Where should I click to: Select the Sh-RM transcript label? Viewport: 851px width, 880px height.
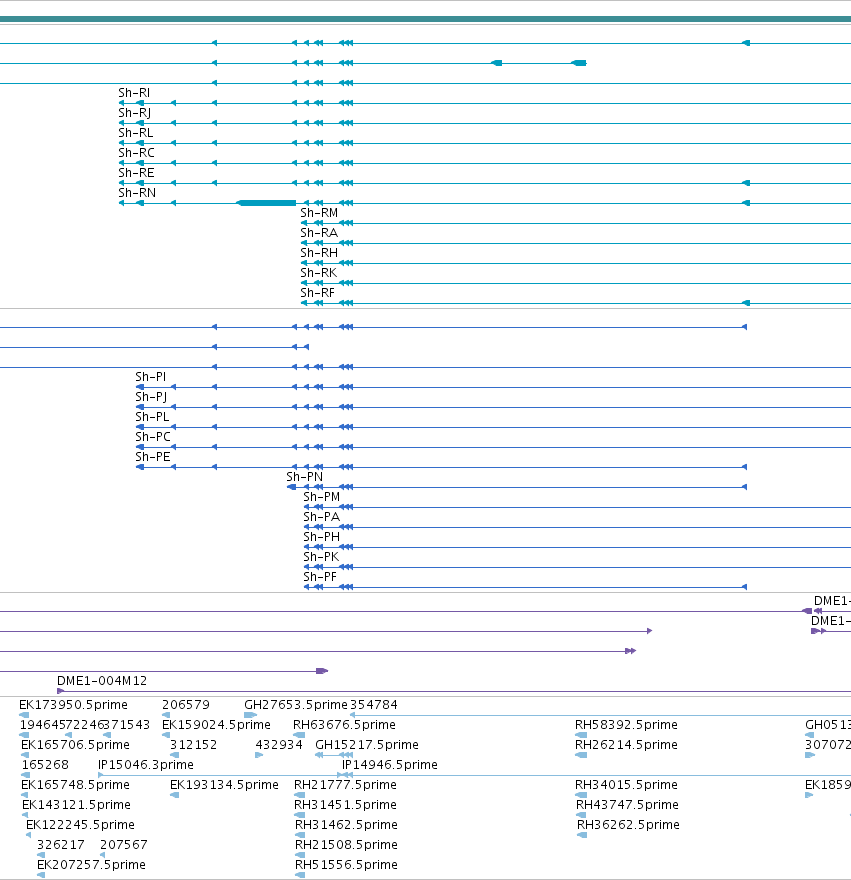pos(319,213)
